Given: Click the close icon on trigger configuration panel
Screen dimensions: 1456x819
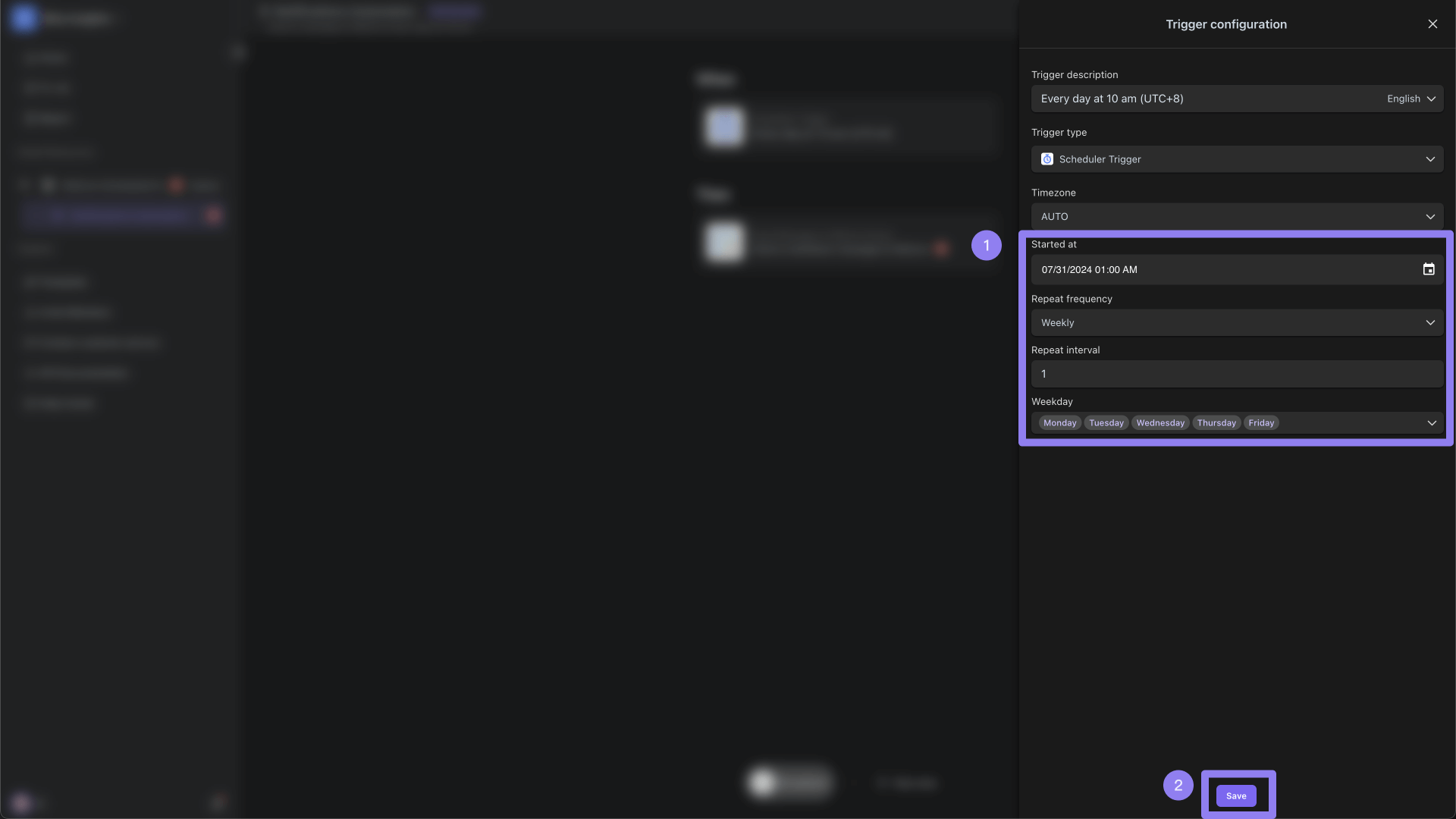Looking at the screenshot, I should 1433,24.
